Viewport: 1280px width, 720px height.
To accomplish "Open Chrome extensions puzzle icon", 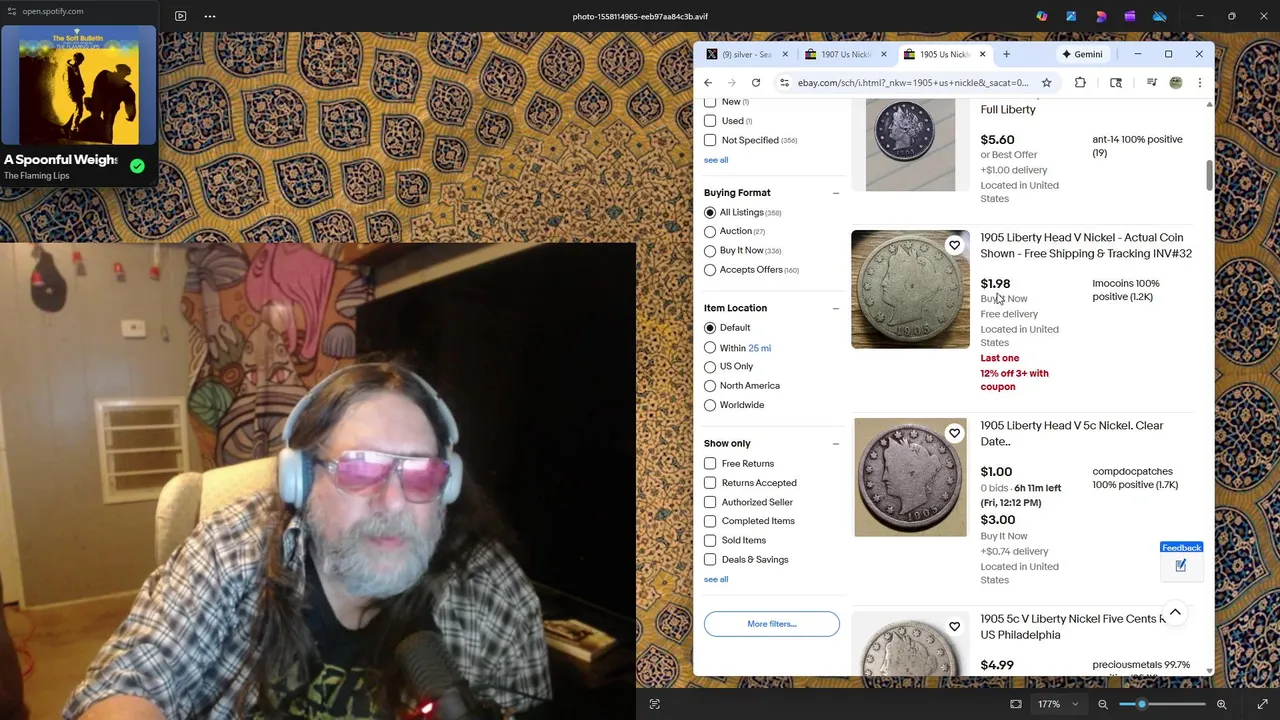I will tap(1080, 83).
